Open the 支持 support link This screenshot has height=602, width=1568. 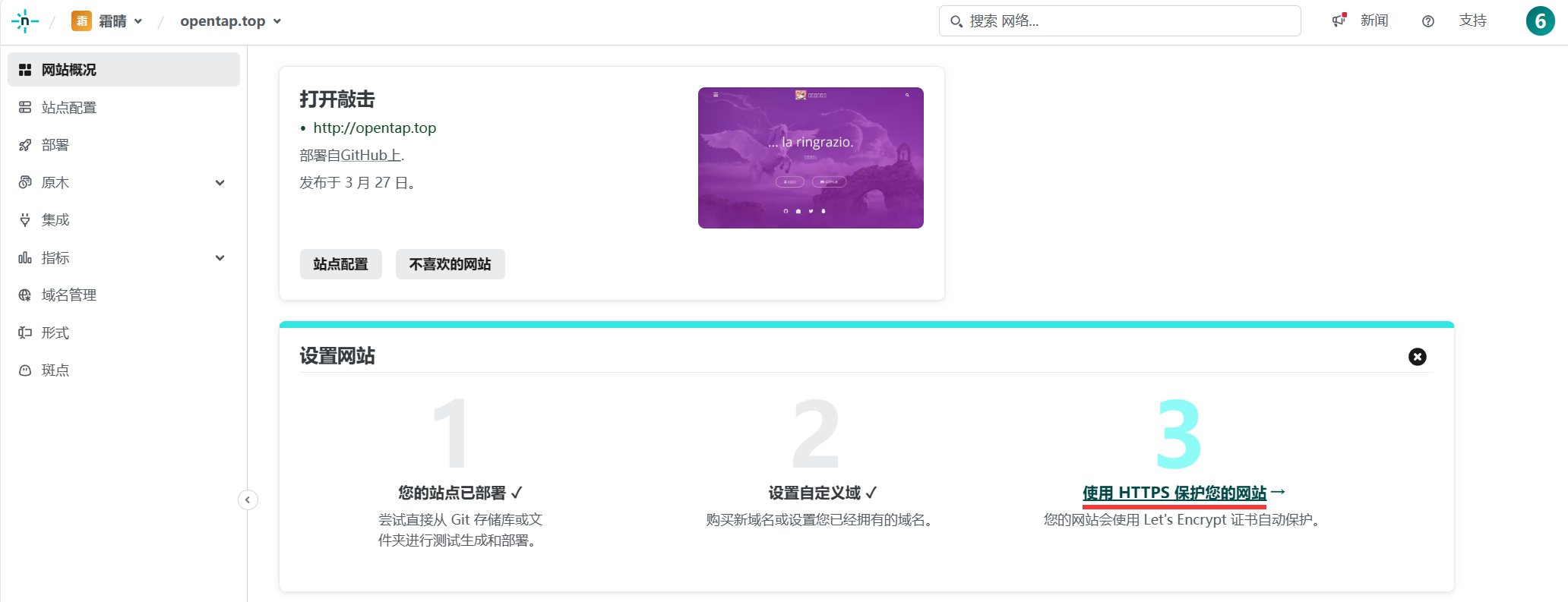tap(1473, 20)
